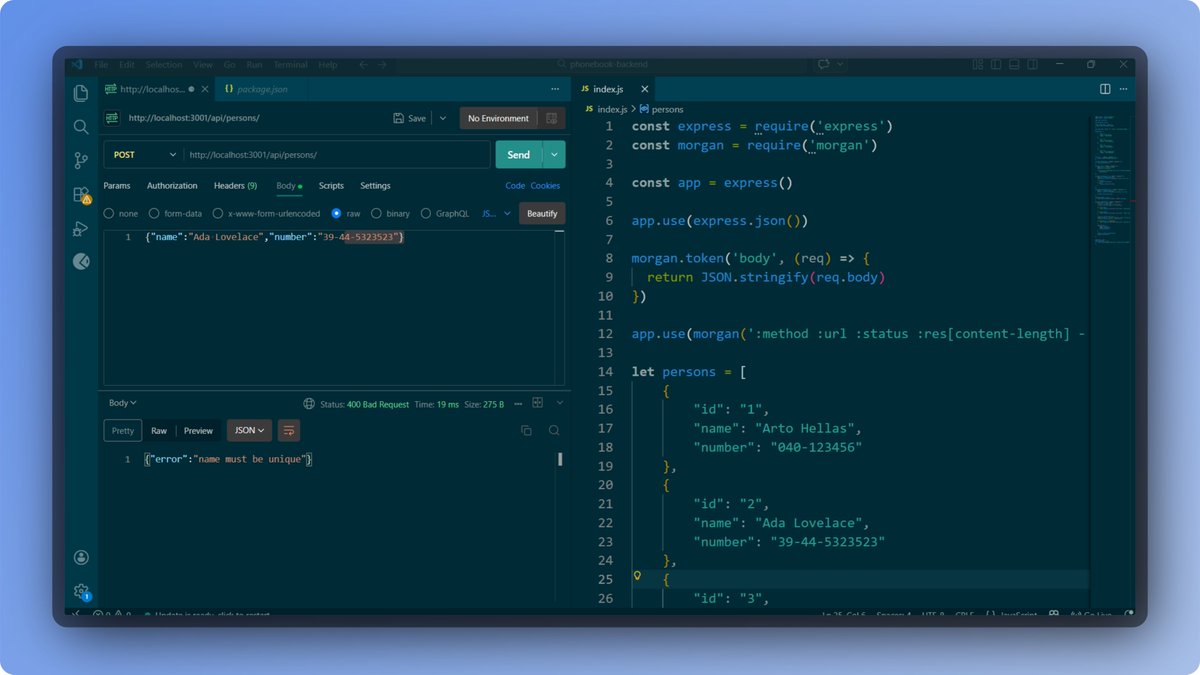1200x675 pixels.
Task: Switch response view to Preview
Action: tap(198, 431)
